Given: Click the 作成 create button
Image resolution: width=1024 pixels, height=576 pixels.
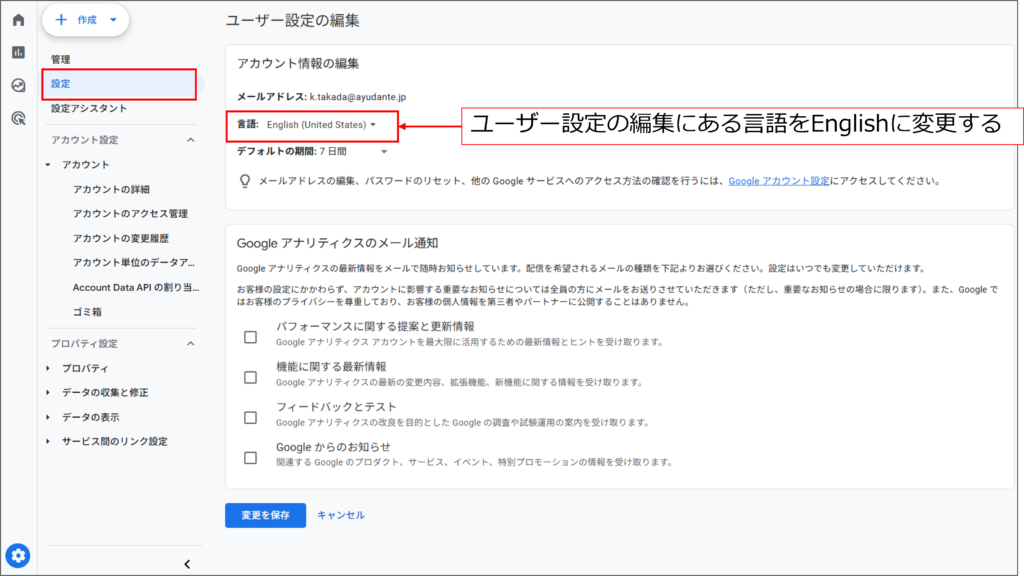Looking at the screenshot, I should pyautogui.click(x=85, y=20).
